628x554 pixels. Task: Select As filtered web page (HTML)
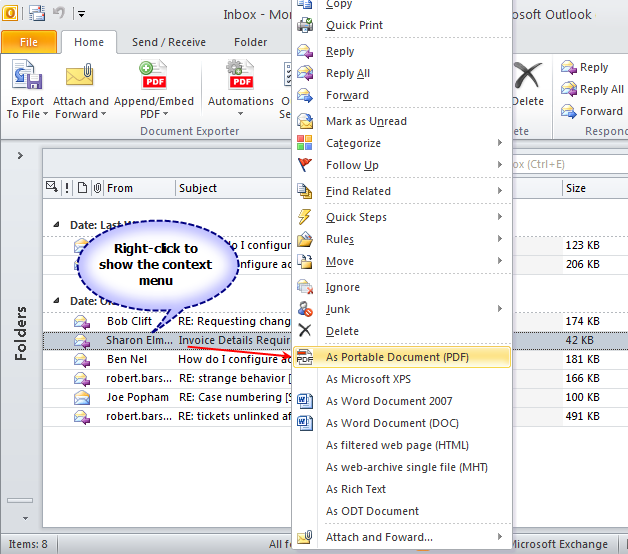pyautogui.click(x=402, y=445)
